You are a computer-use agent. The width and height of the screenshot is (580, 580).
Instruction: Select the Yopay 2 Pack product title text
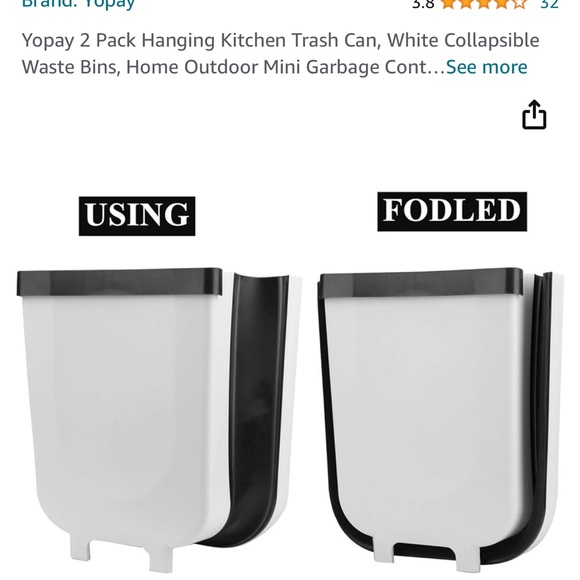(280, 54)
